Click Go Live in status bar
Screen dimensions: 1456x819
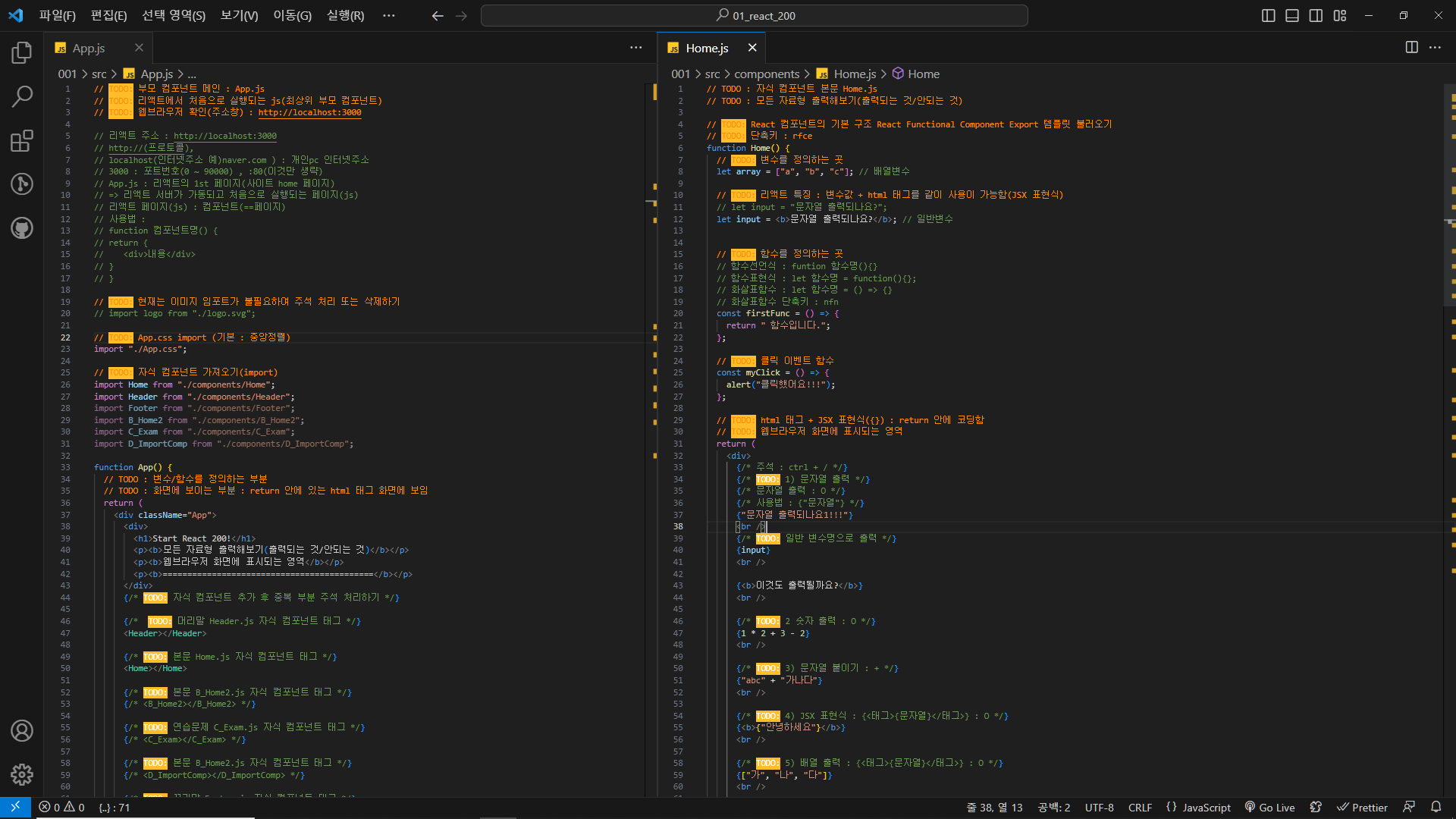click(1269, 808)
